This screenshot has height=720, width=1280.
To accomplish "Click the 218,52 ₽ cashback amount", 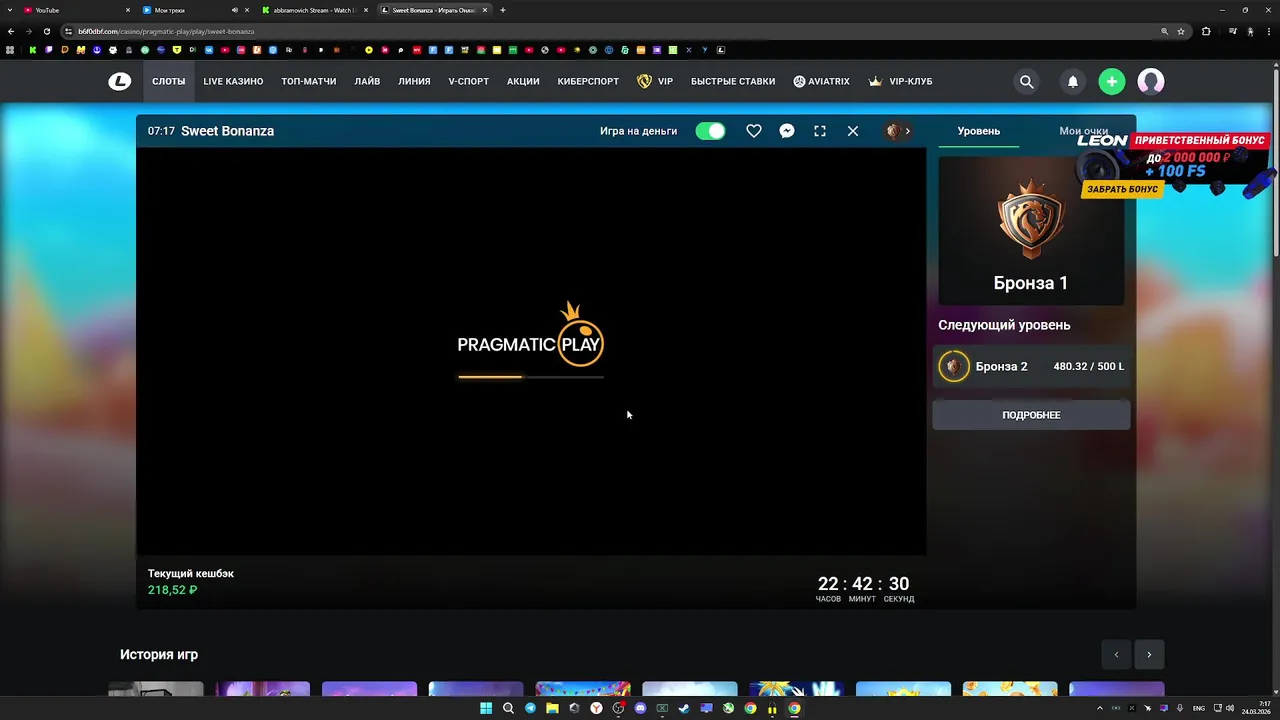I will click(173, 590).
